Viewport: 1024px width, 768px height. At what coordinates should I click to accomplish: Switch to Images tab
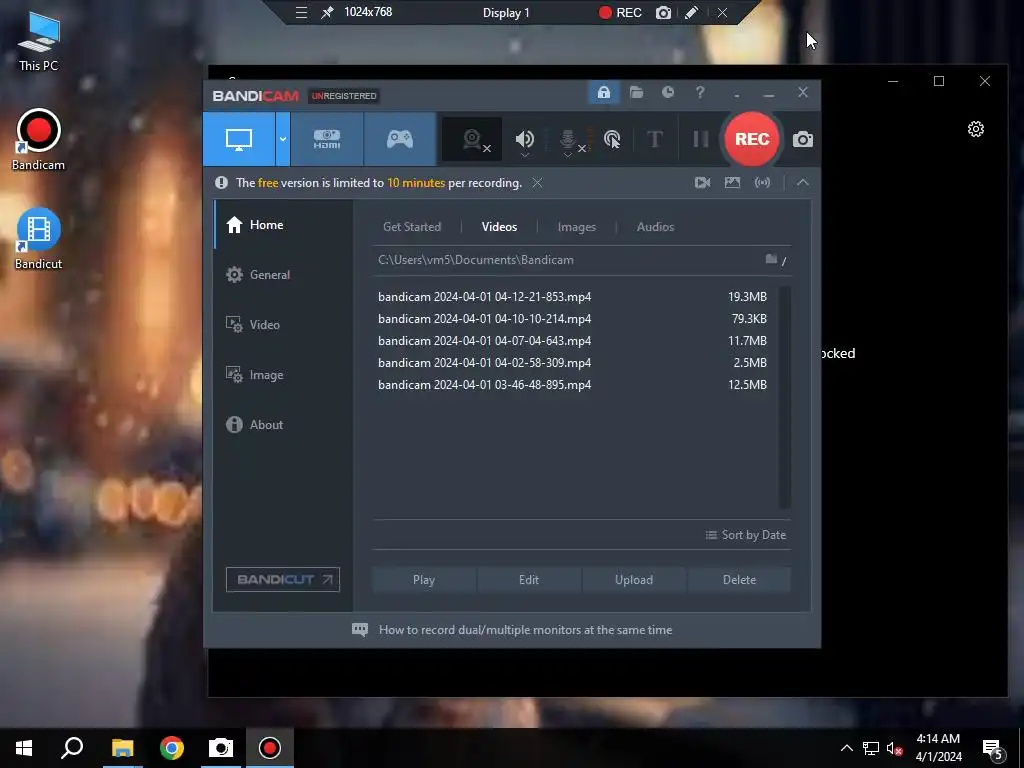577,227
